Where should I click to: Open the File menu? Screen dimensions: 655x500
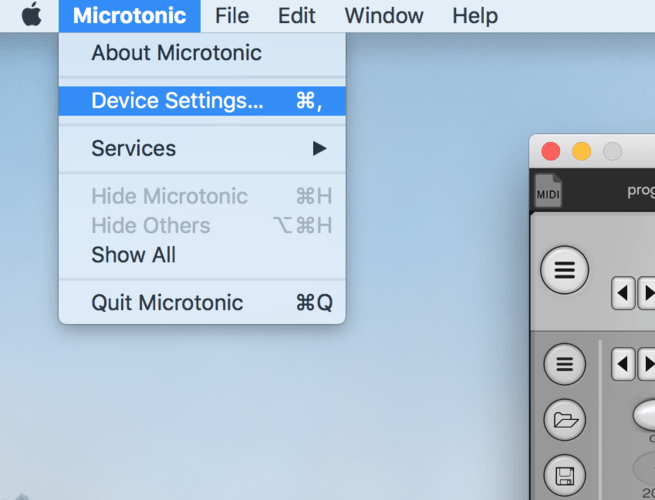232,16
